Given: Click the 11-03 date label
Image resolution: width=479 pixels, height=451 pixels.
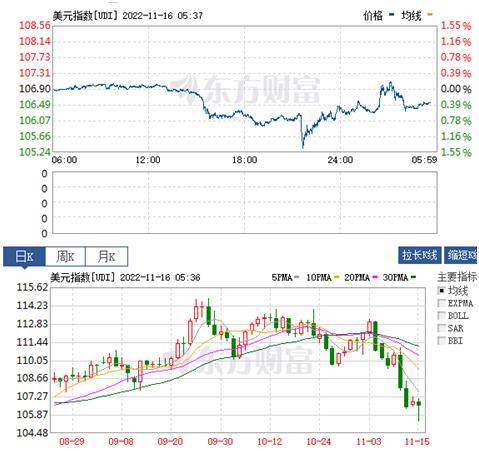Looking at the screenshot, I should 368,442.
